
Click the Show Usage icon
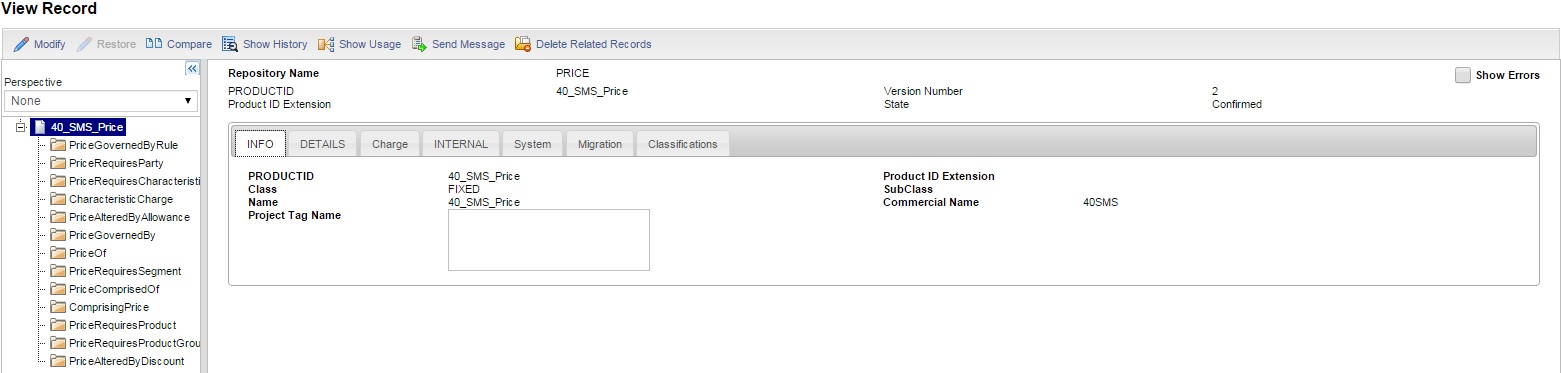tap(326, 44)
